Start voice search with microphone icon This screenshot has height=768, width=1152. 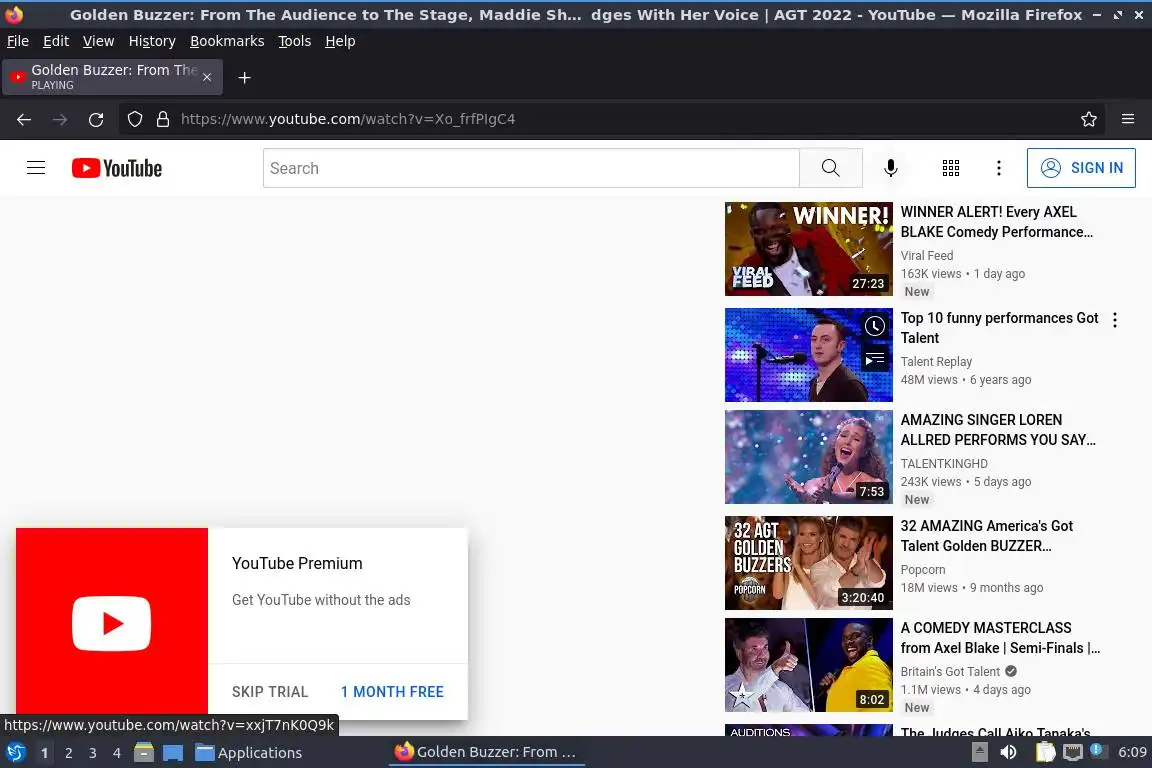coord(890,168)
